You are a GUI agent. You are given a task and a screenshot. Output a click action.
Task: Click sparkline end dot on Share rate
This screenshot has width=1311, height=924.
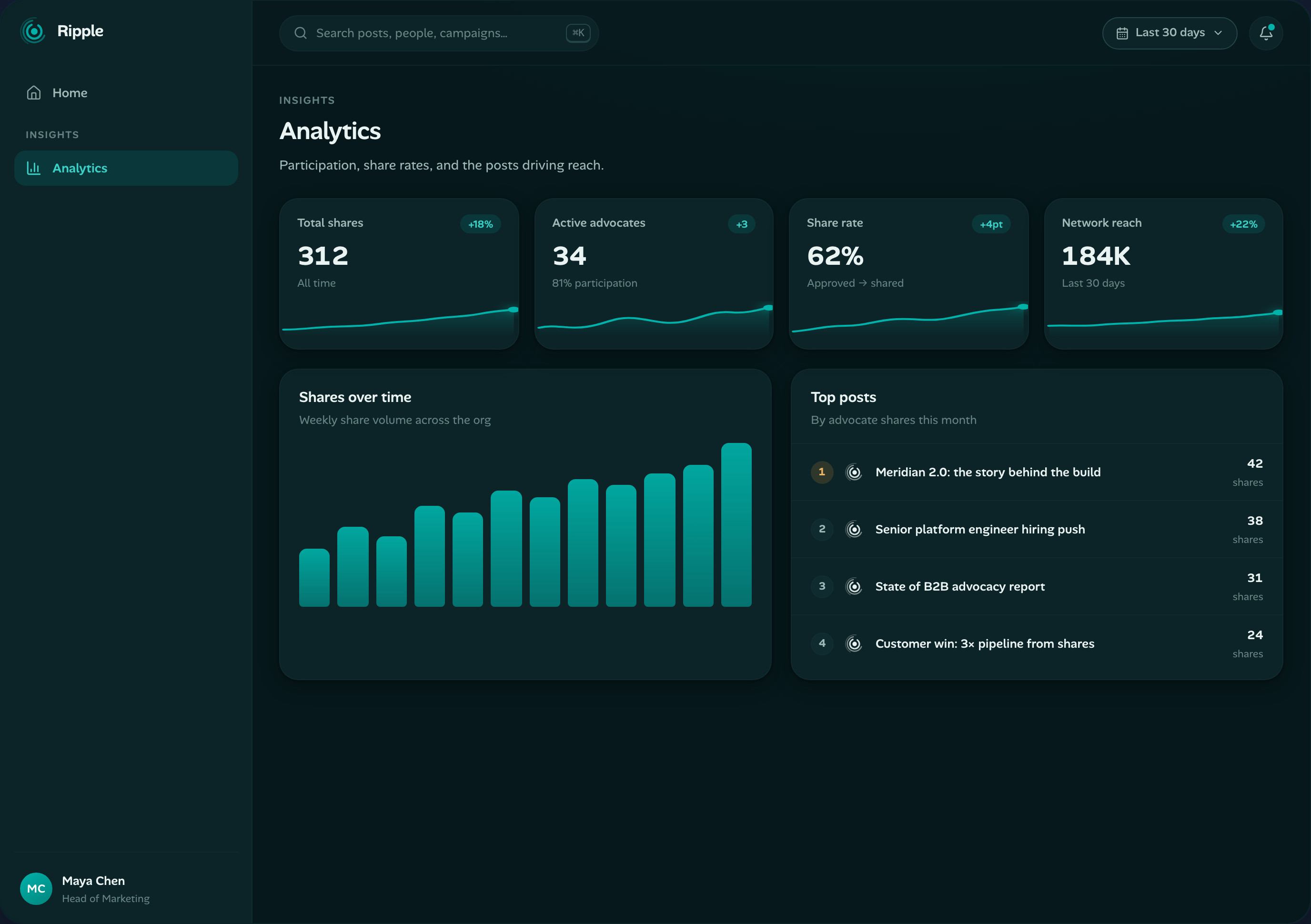[x=1023, y=306]
